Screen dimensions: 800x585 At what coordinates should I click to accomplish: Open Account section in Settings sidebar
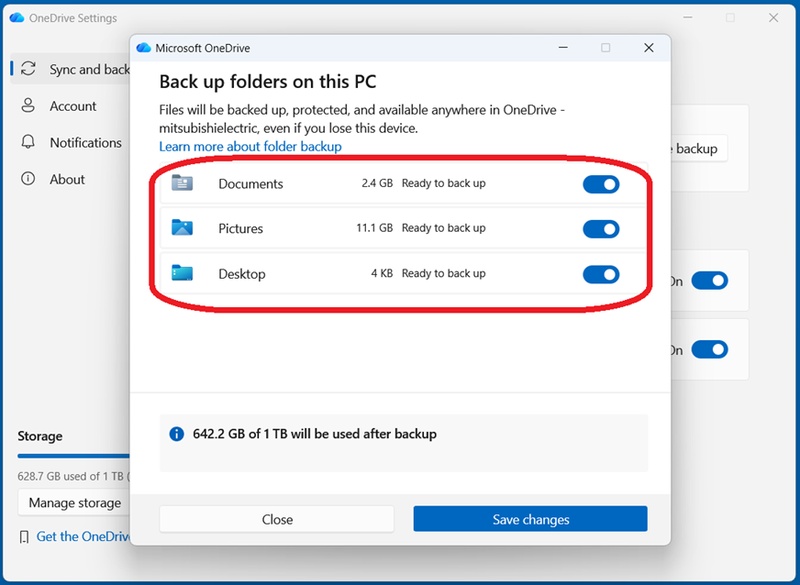point(70,106)
